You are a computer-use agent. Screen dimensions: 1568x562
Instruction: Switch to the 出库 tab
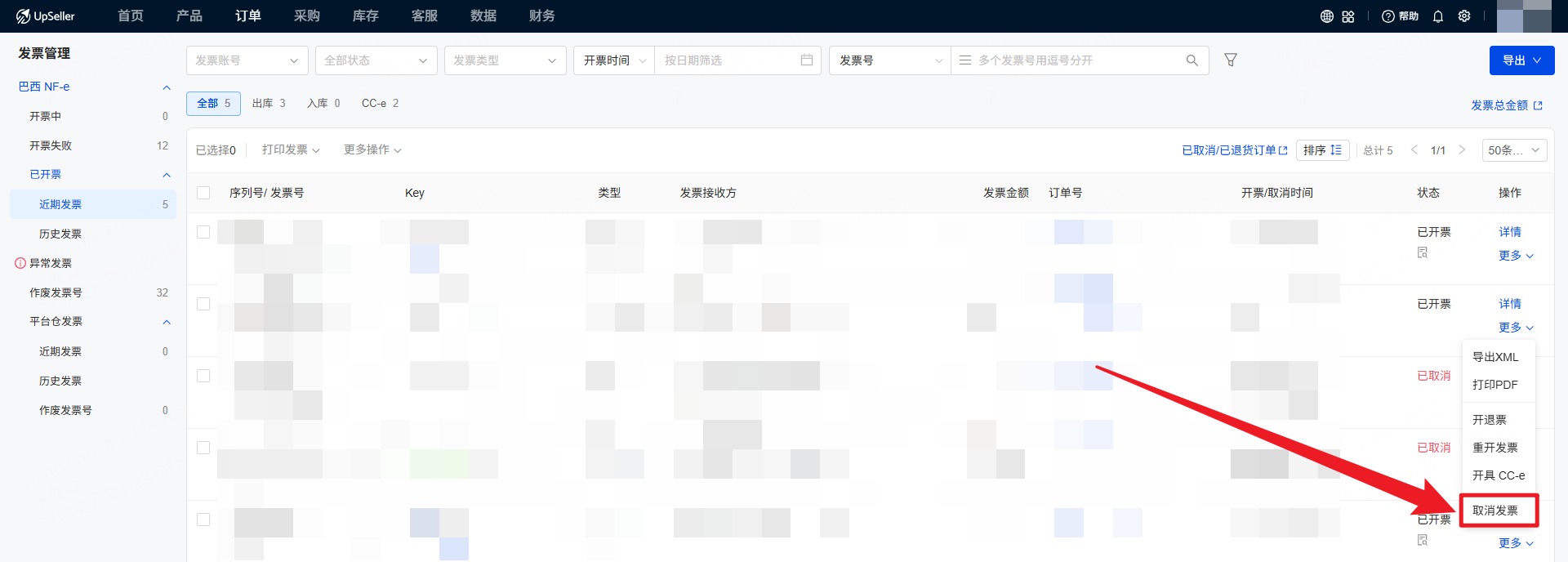tap(268, 103)
